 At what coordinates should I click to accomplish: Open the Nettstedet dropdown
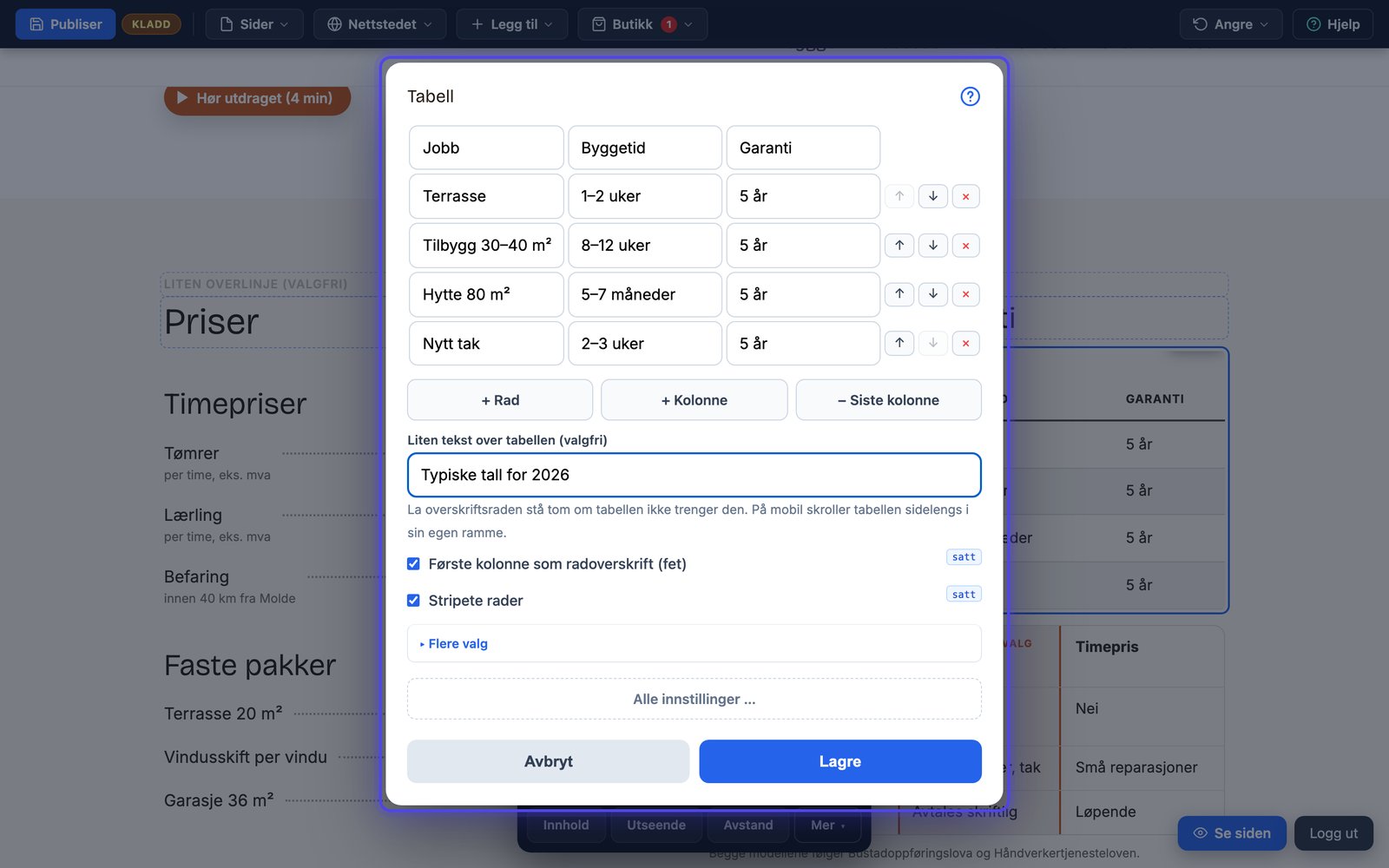(x=379, y=24)
